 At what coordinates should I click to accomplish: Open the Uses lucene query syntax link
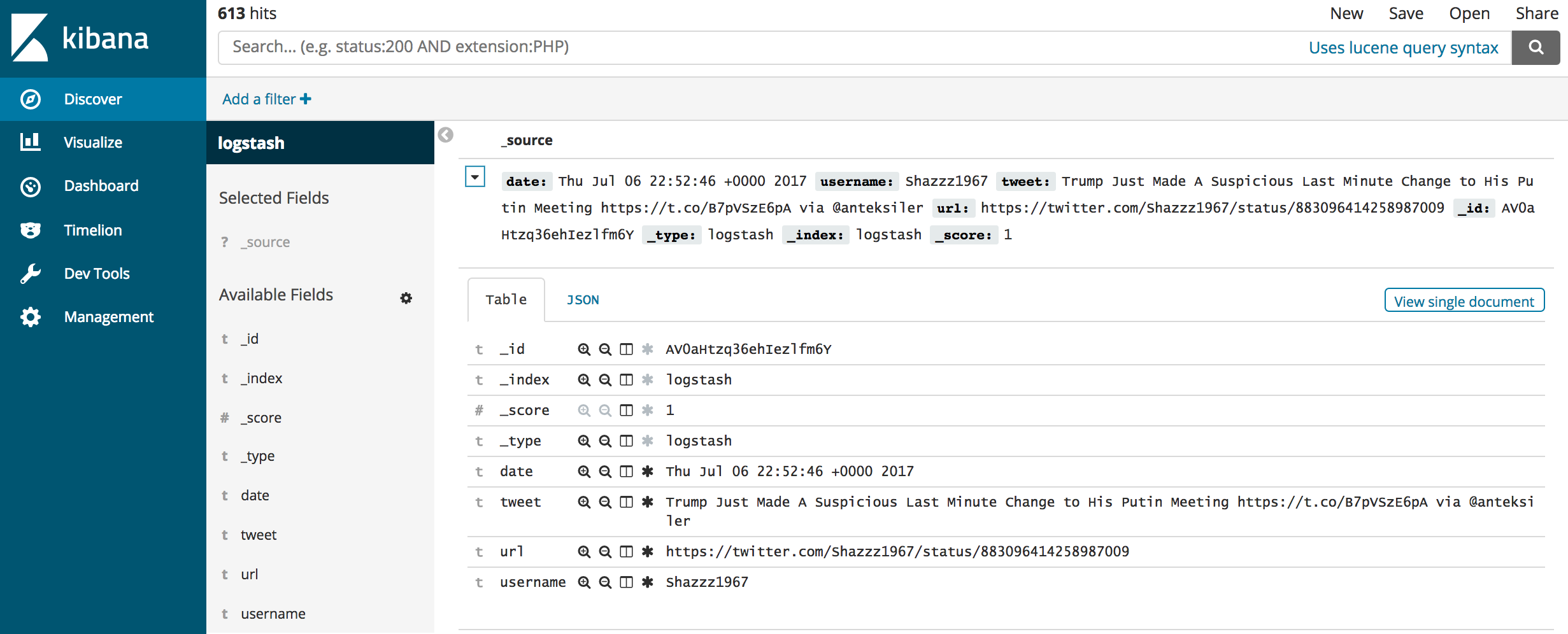coord(1403,48)
